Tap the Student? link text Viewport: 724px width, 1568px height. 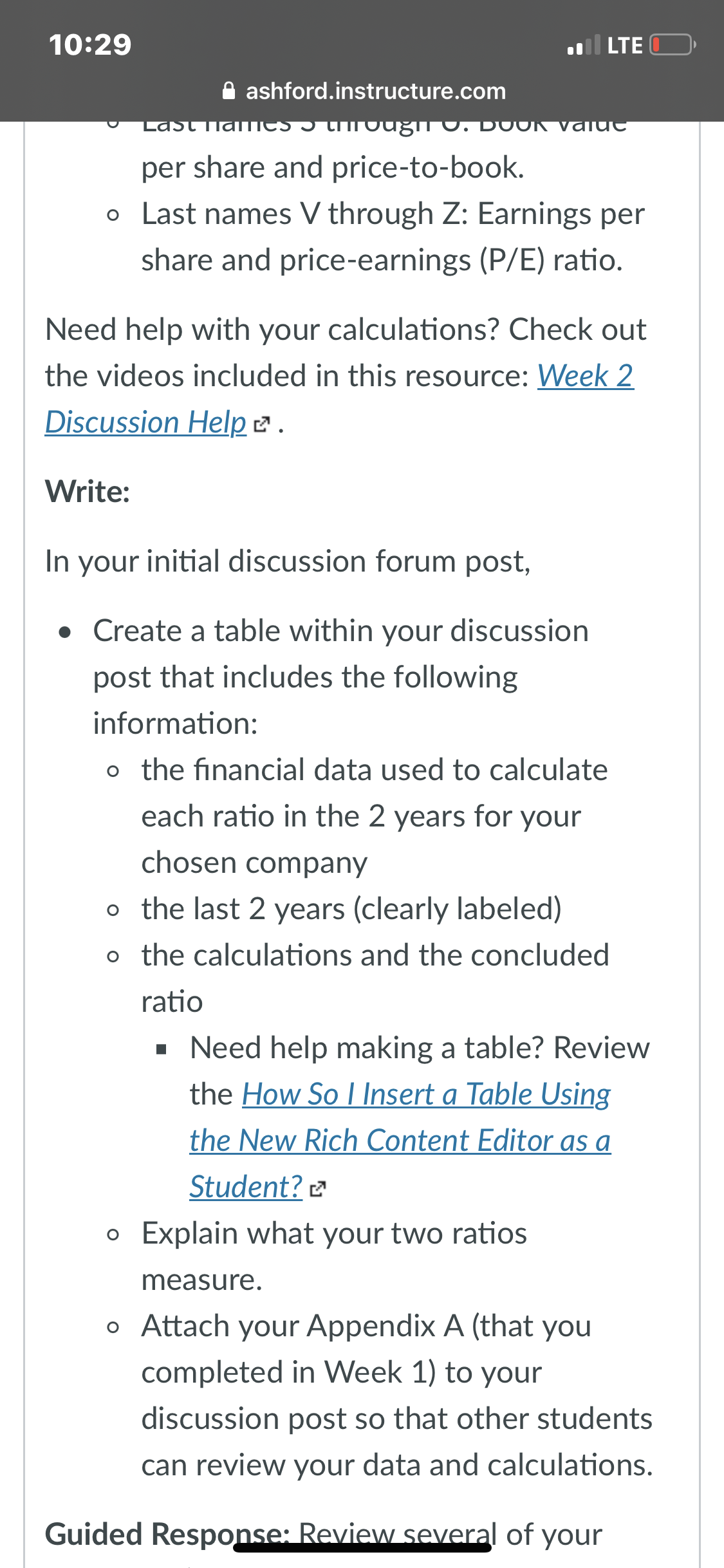(x=246, y=1187)
